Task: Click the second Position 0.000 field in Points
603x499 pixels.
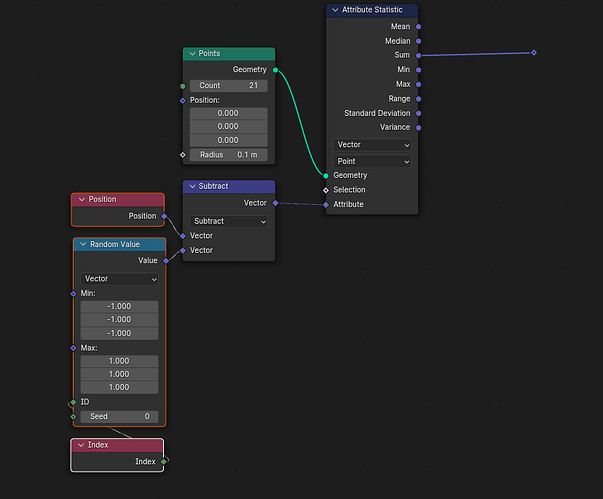Action: coord(229,126)
